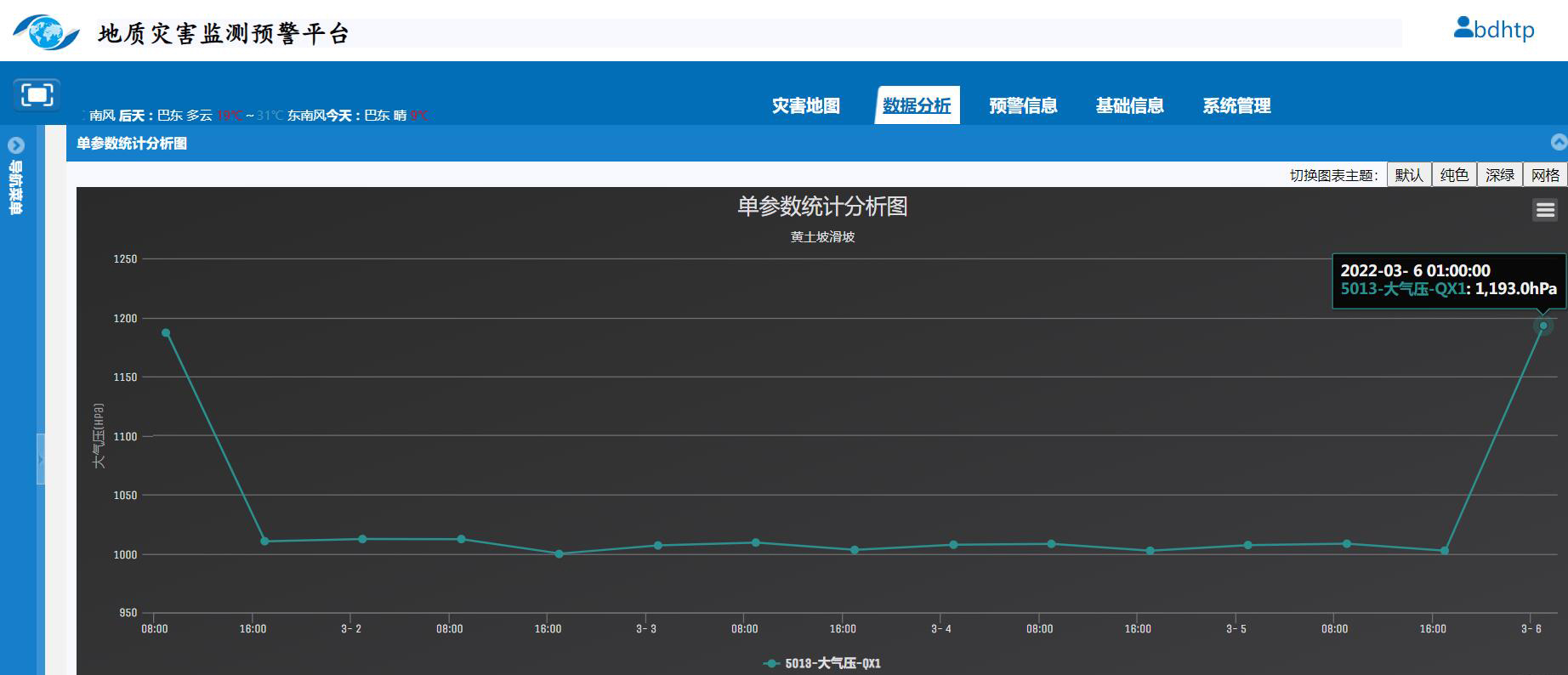Open the 系统管理 menu

(1236, 106)
